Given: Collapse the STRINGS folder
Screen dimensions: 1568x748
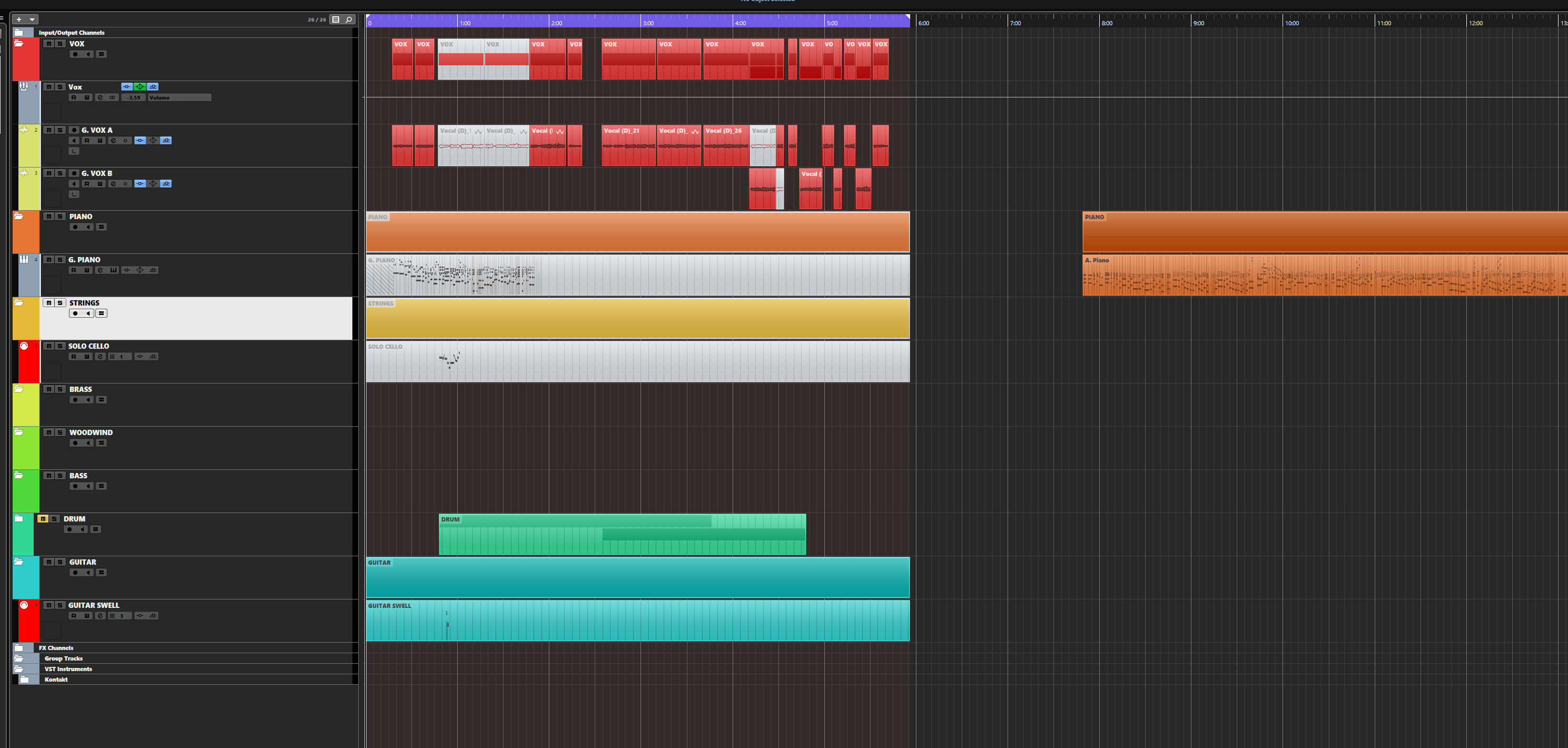Looking at the screenshot, I should (19, 302).
